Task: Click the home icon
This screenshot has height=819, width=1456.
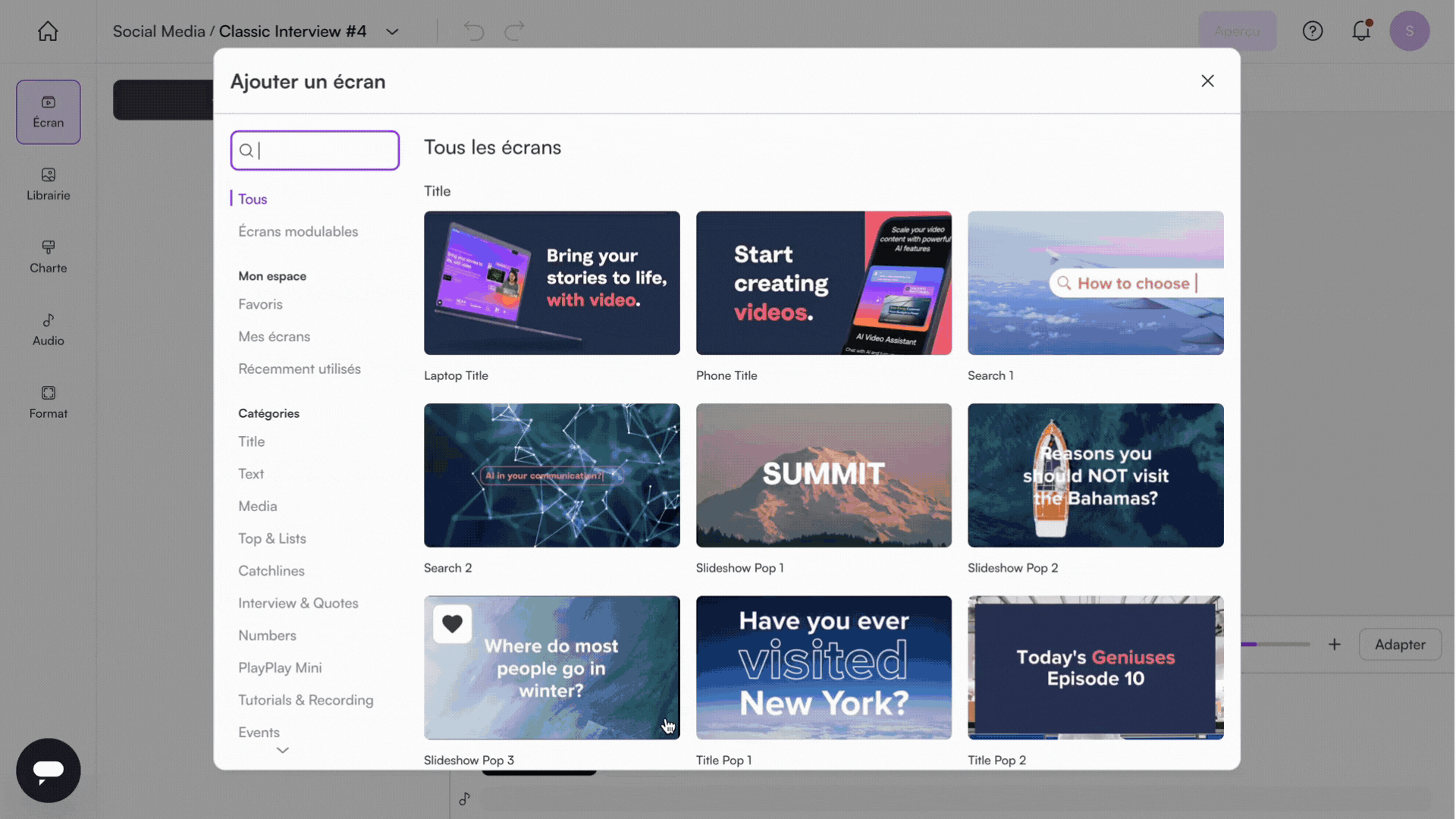Action: click(48, 31)
